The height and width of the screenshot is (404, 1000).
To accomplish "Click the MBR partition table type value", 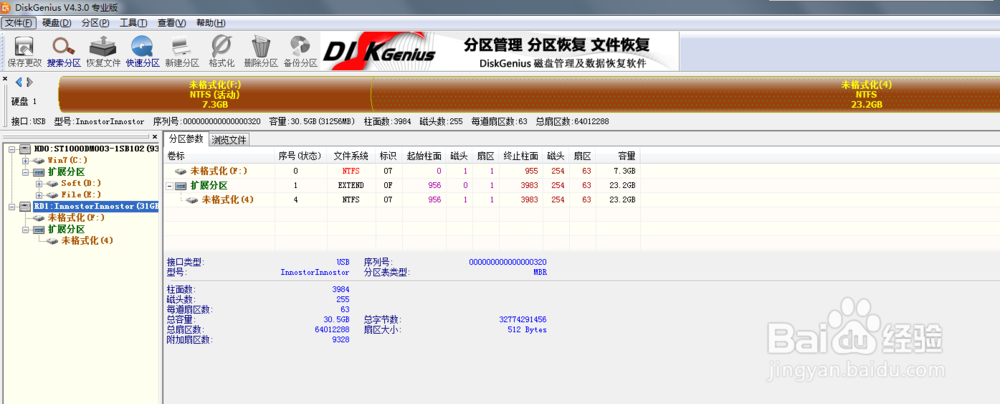I will (540, 272).
